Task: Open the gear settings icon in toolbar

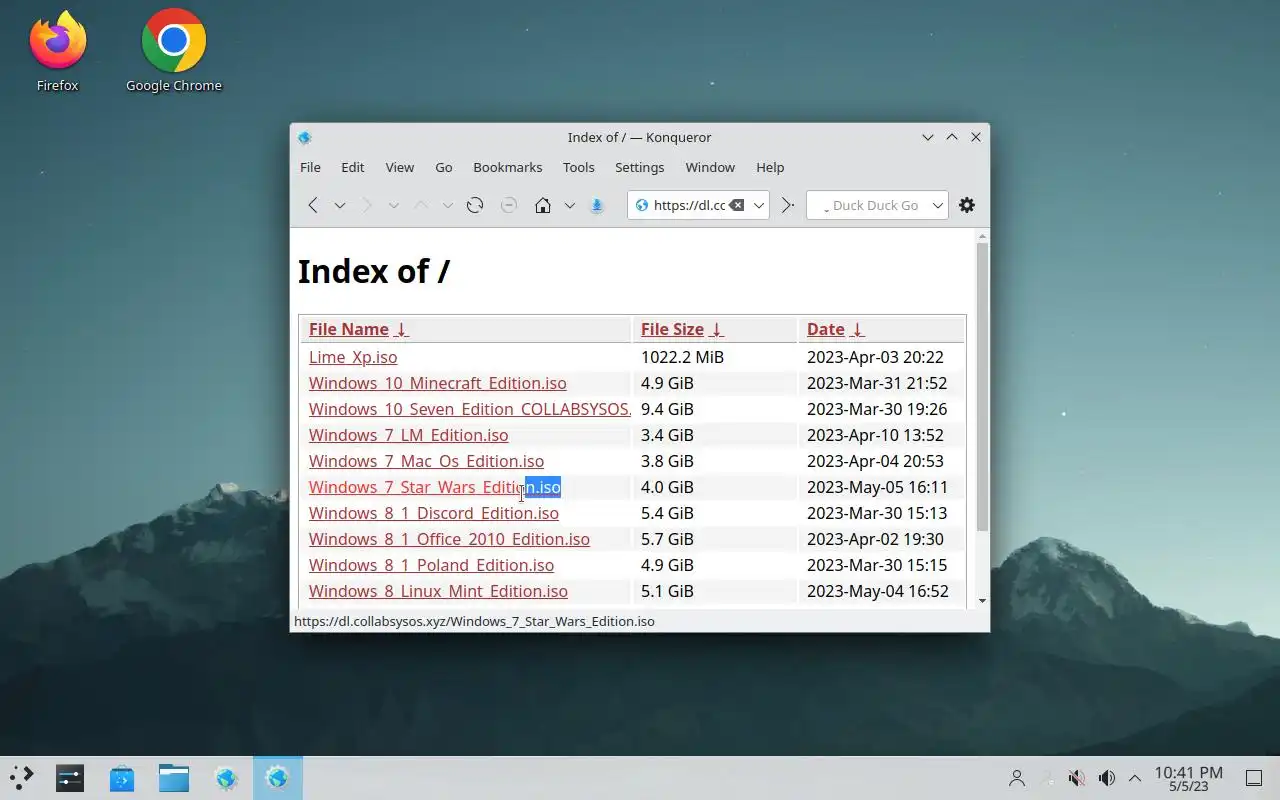Action: [x=967, y=205]
